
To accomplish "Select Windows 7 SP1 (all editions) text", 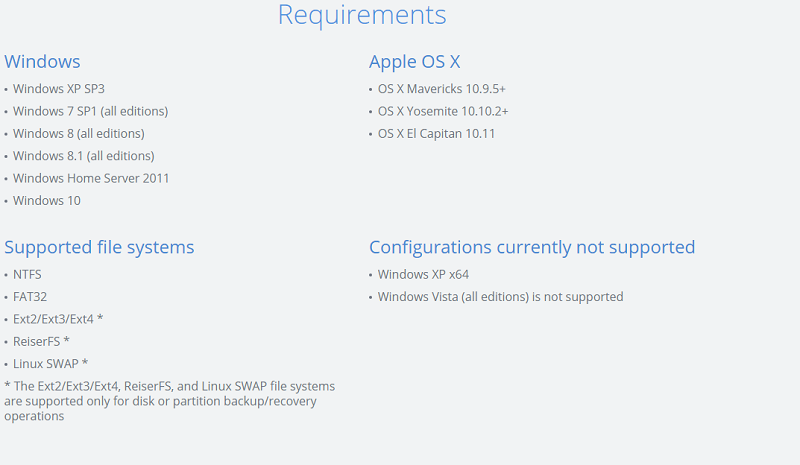I will pos(90,111).
